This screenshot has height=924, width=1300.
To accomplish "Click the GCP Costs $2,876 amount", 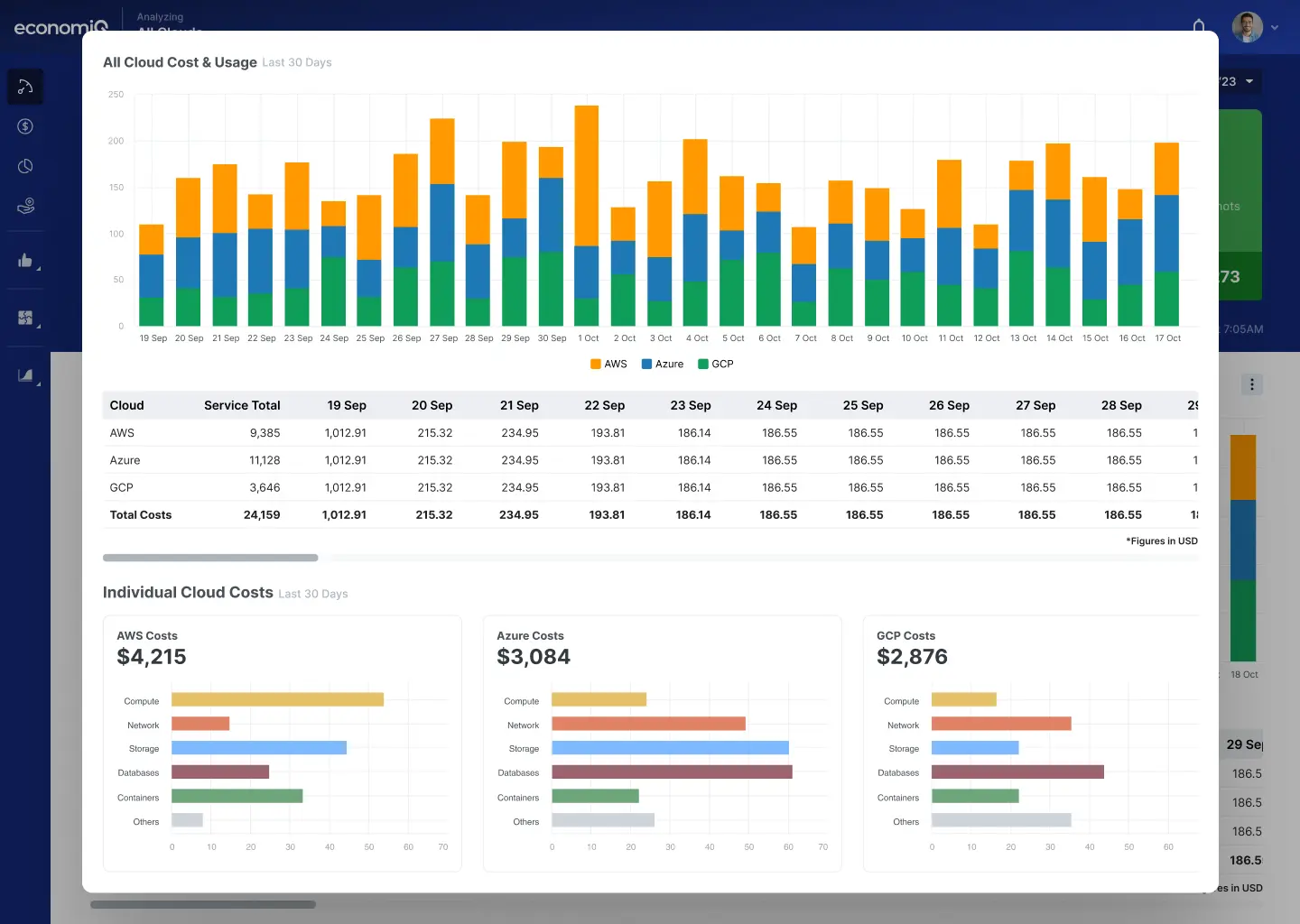I will (912, 657).
